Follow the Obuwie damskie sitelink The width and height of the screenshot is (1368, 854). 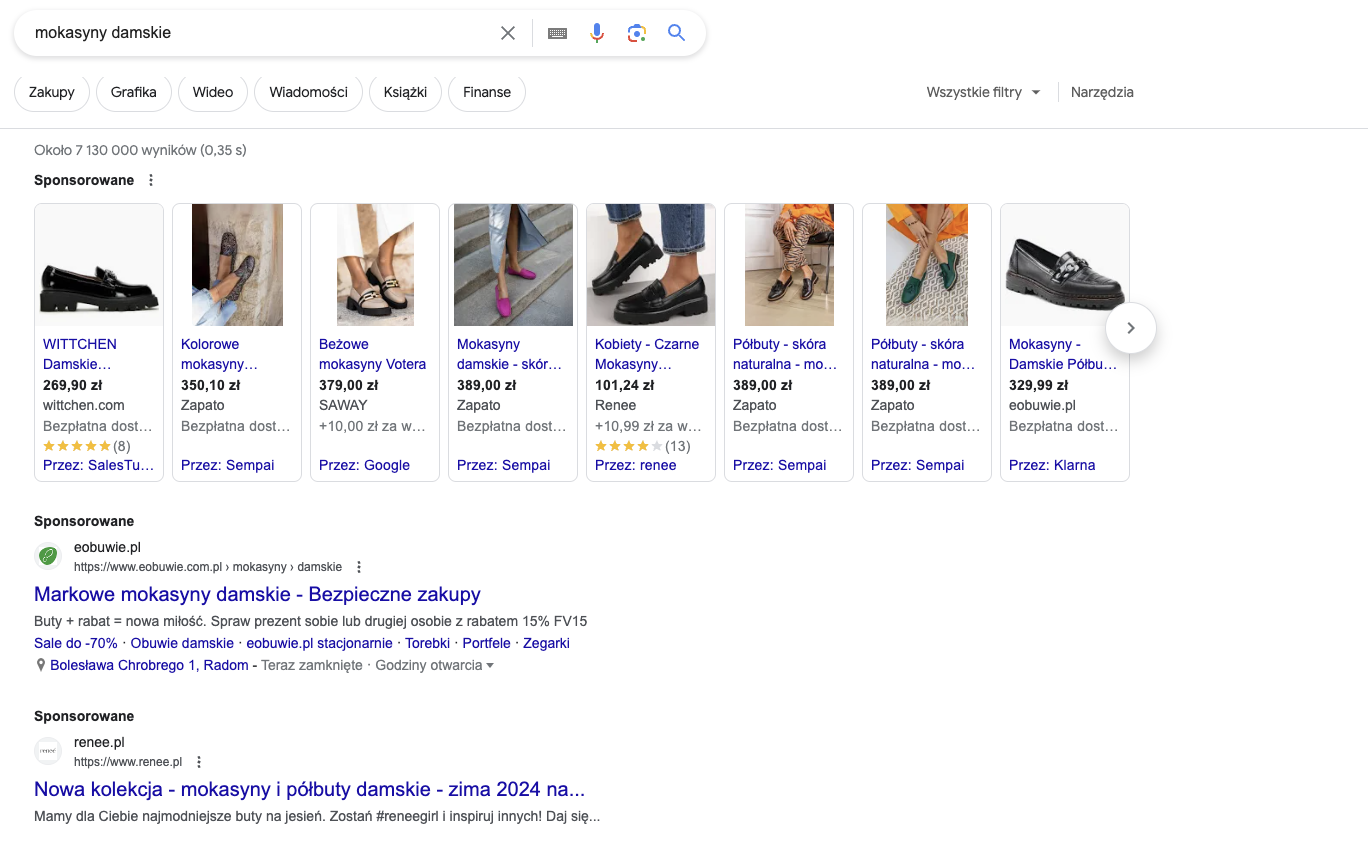[182, 643]
